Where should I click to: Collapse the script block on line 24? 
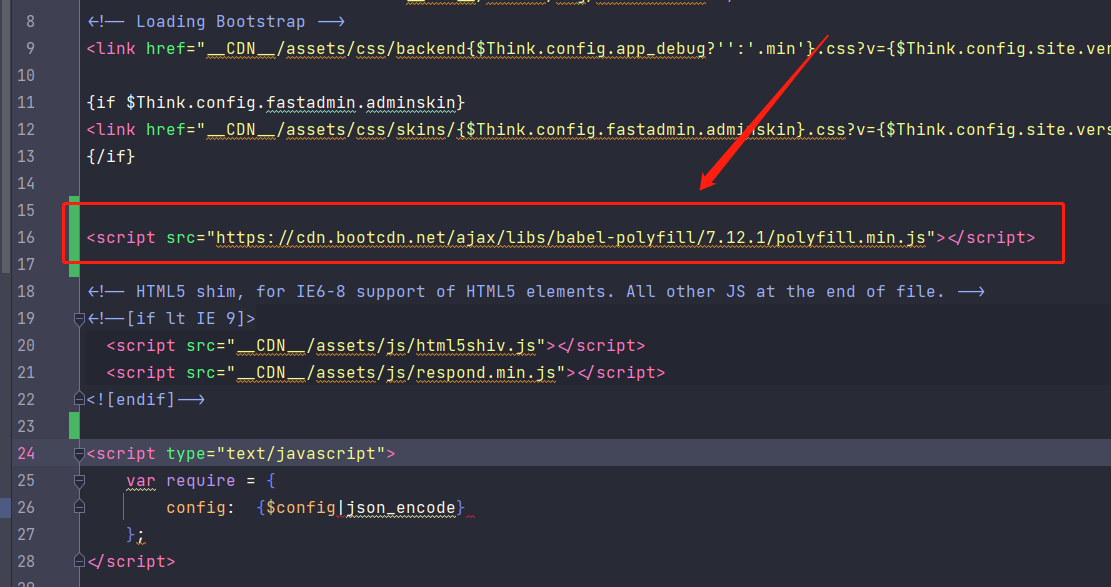pos(79,454)
